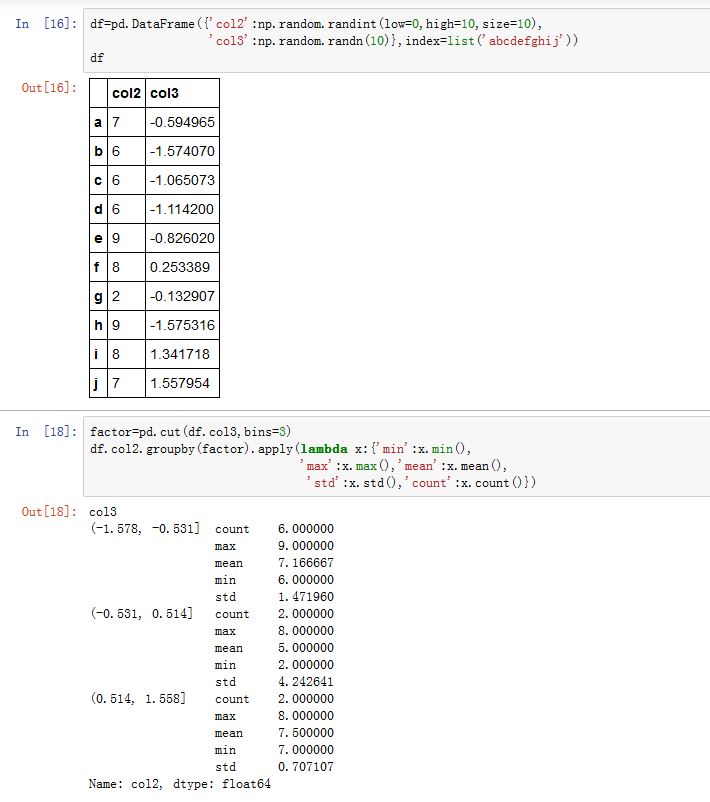
Task: Select the In [16] cell prompt
Action: [x=46, y=23]
